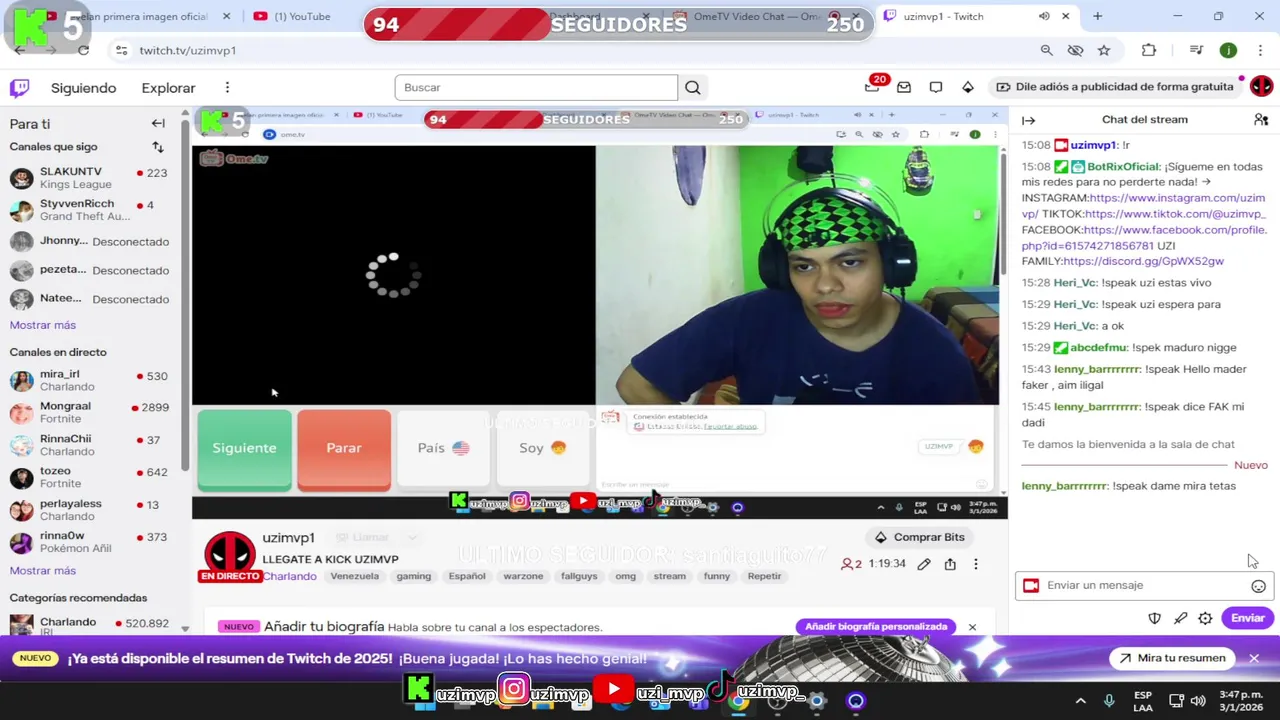Click the chat shield moderation icon
Viewport: 1280px width, 720px height.
(1154, 618)
